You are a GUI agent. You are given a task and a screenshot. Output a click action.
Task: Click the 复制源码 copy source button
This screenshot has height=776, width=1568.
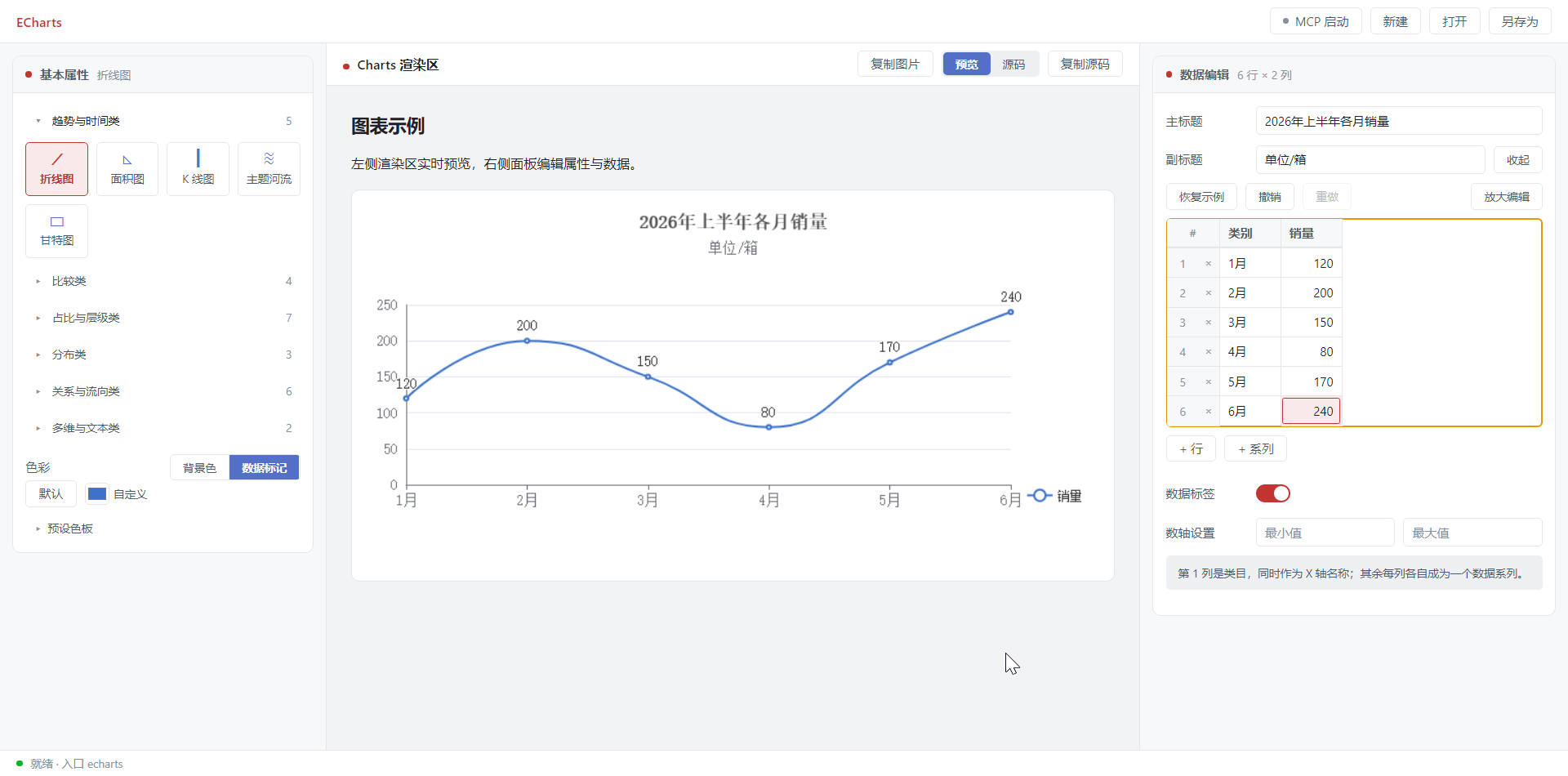tap(1085, 64)
